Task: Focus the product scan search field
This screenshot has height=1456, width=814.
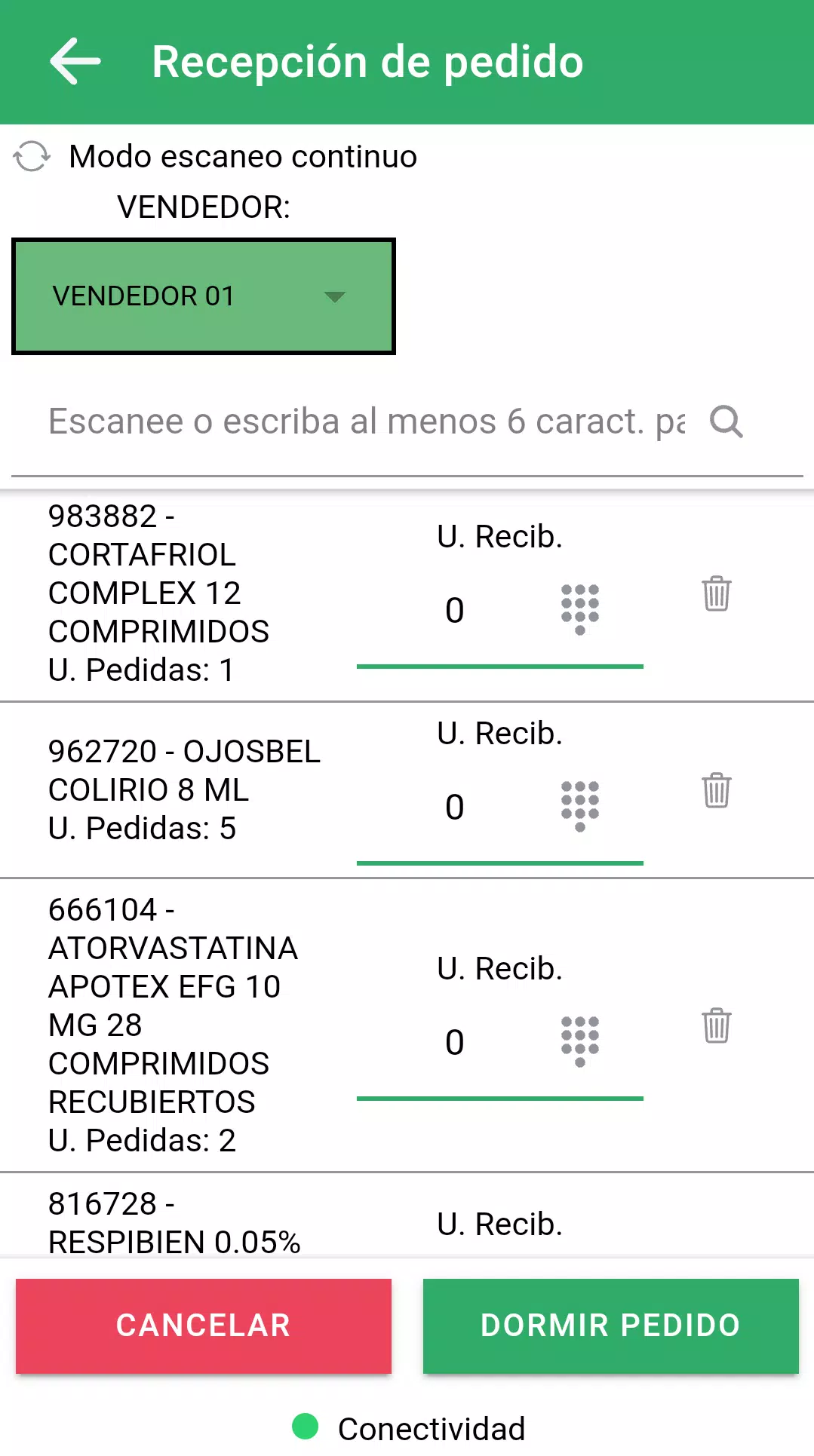Action: click(366, 421)
